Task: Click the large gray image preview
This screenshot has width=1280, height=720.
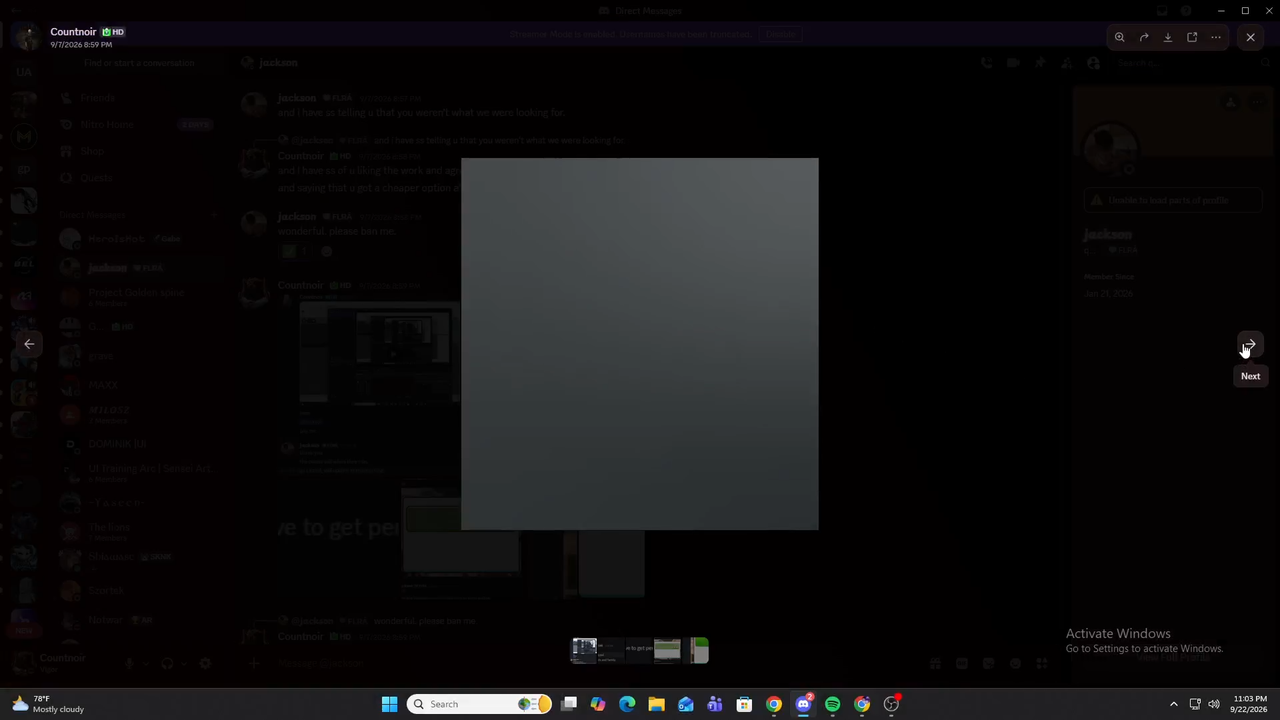Action: (640, 344)
